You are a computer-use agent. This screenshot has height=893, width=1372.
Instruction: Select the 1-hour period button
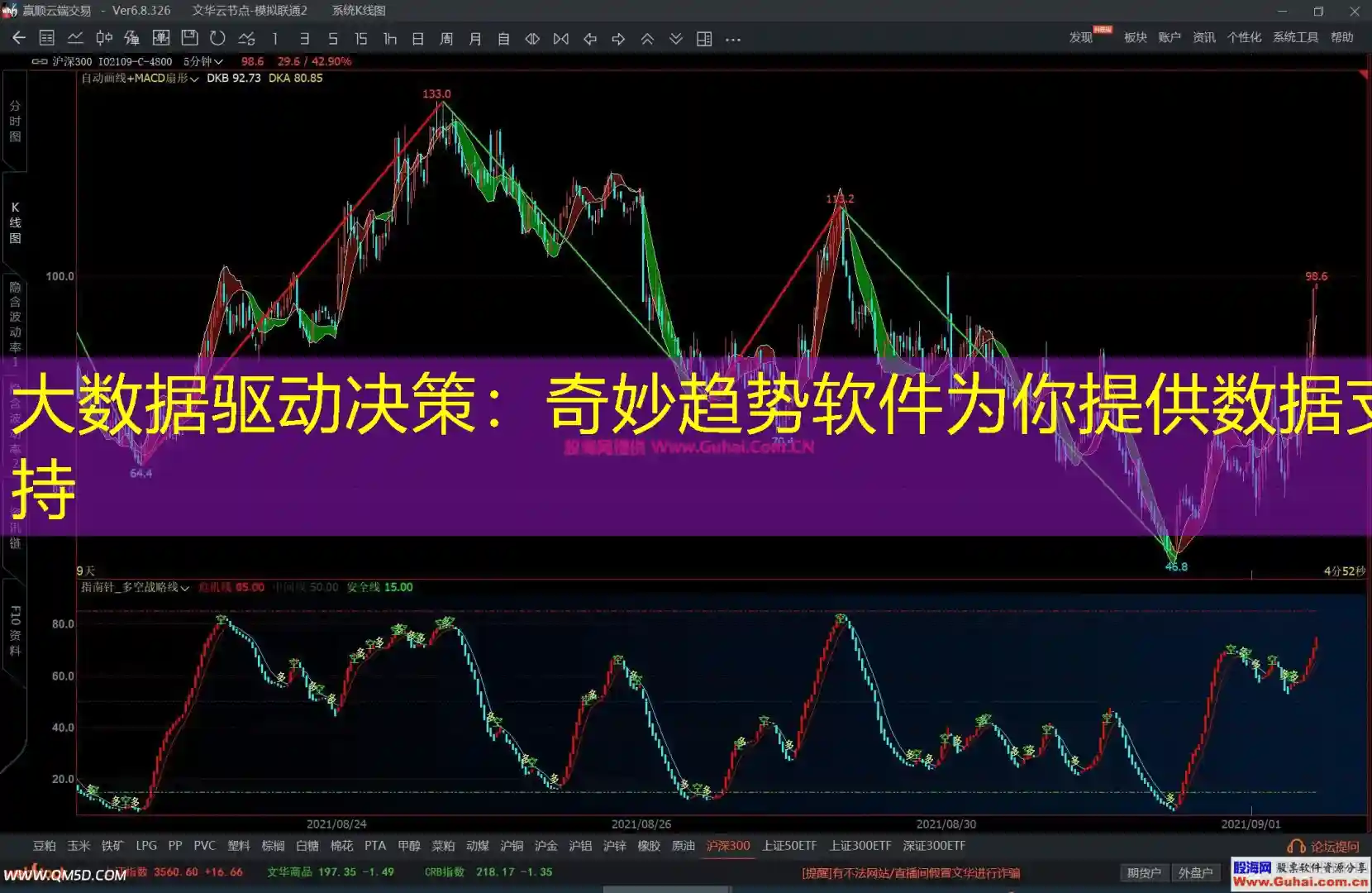click(390, 39)
